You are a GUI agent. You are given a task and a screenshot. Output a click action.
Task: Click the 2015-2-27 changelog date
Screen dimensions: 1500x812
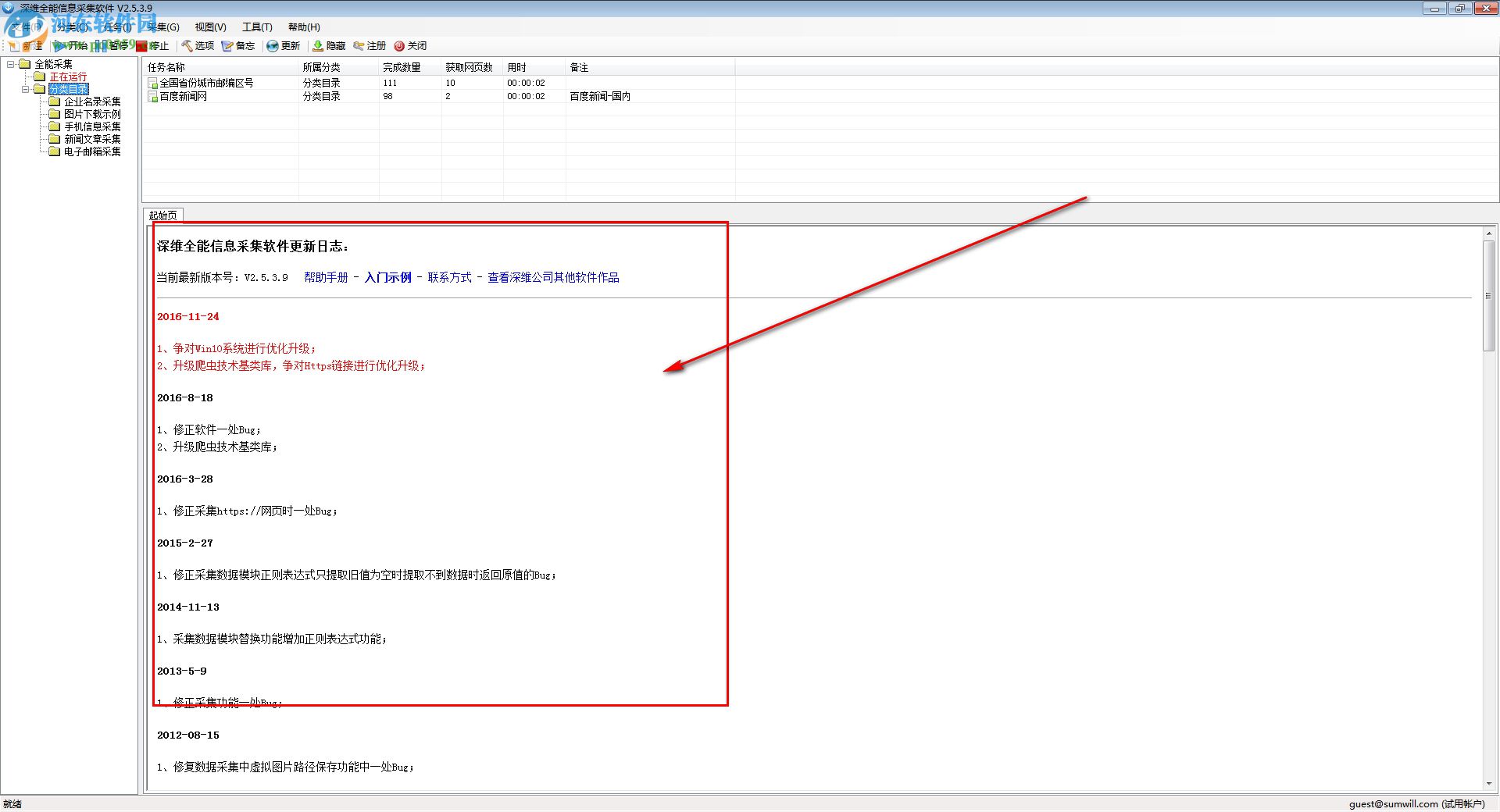tap(185, 543)
